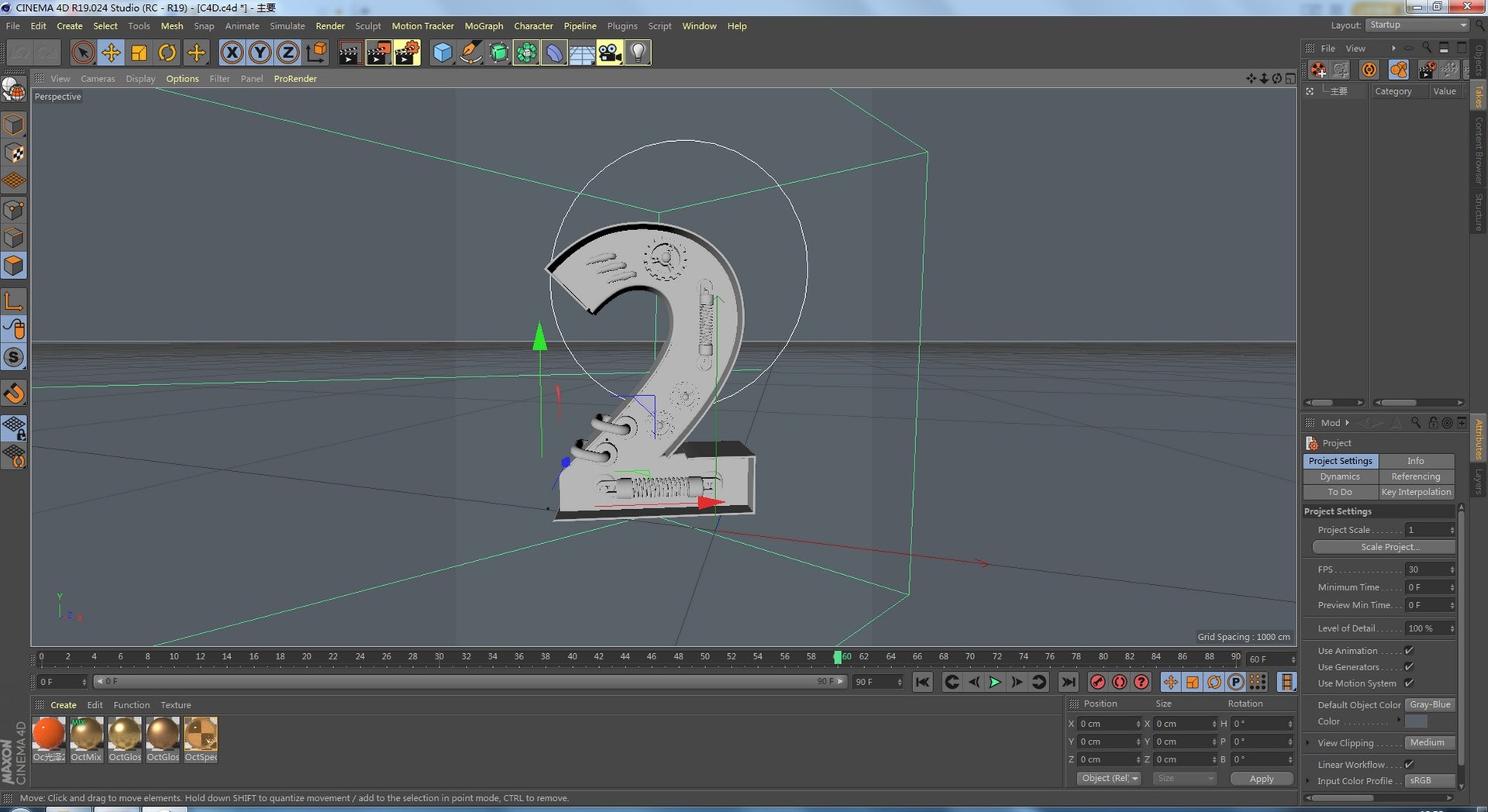This screenshot has width=1488, height=812.
Task: Open the Layout Startup dropdown
Action: tap(1417, 25)
